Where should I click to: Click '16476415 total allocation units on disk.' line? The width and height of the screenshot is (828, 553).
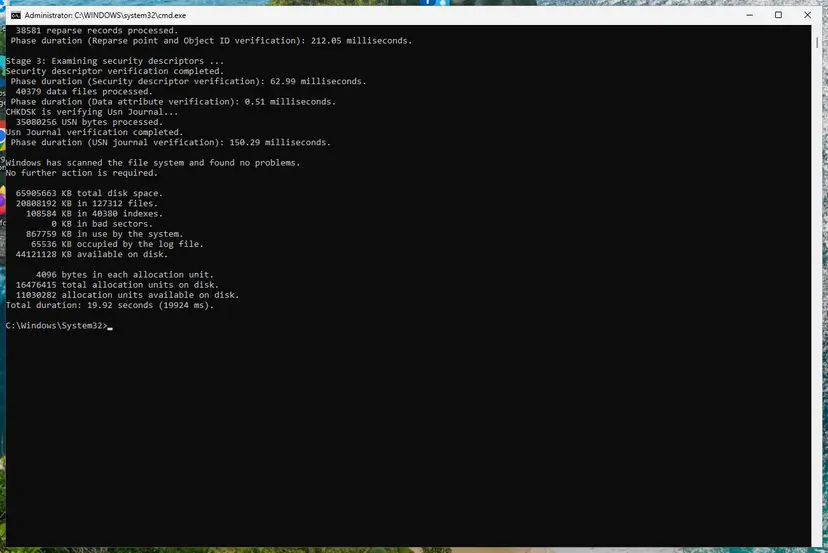[x=117, y=285]
